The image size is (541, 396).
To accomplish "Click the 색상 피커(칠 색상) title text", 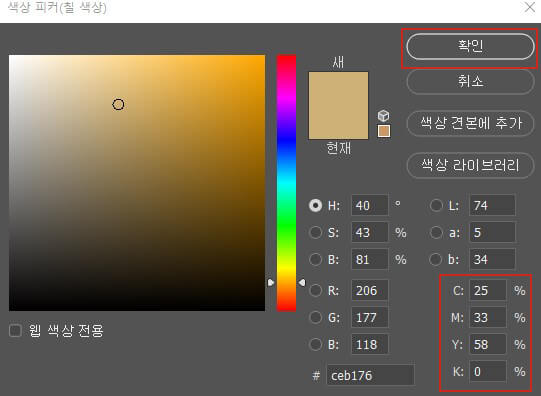I will [57, 7].
